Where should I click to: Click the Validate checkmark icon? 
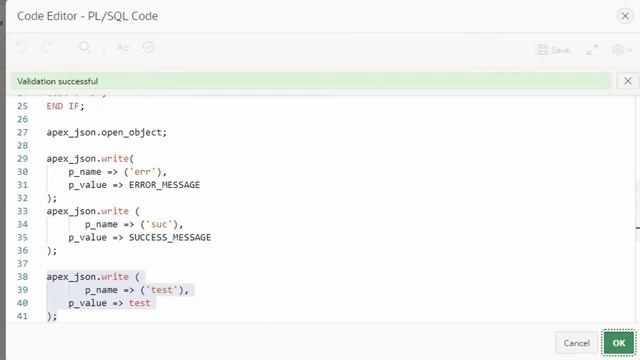click(149, 47)
